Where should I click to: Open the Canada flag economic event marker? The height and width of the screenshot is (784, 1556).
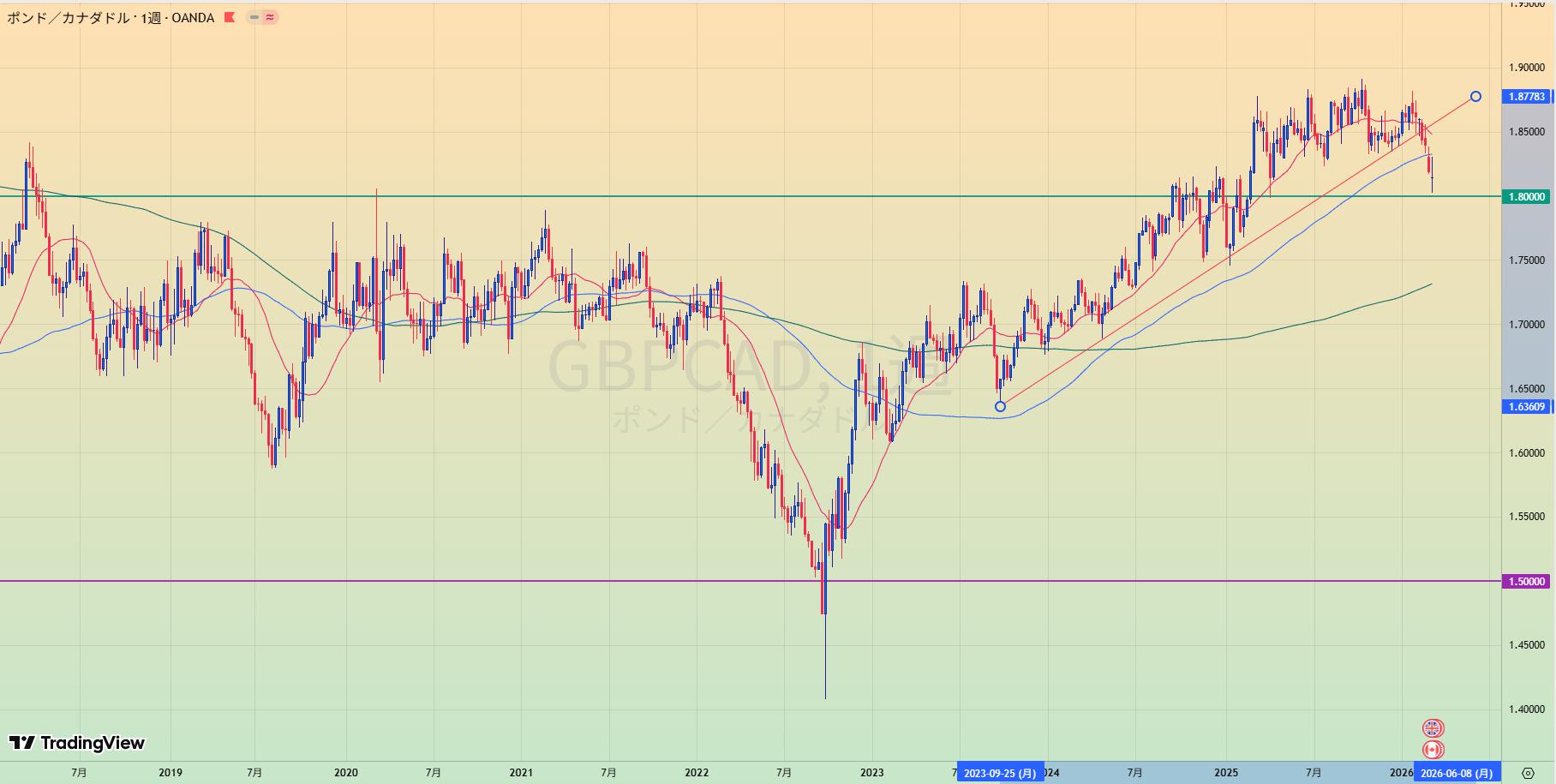tap(1433, 751)
